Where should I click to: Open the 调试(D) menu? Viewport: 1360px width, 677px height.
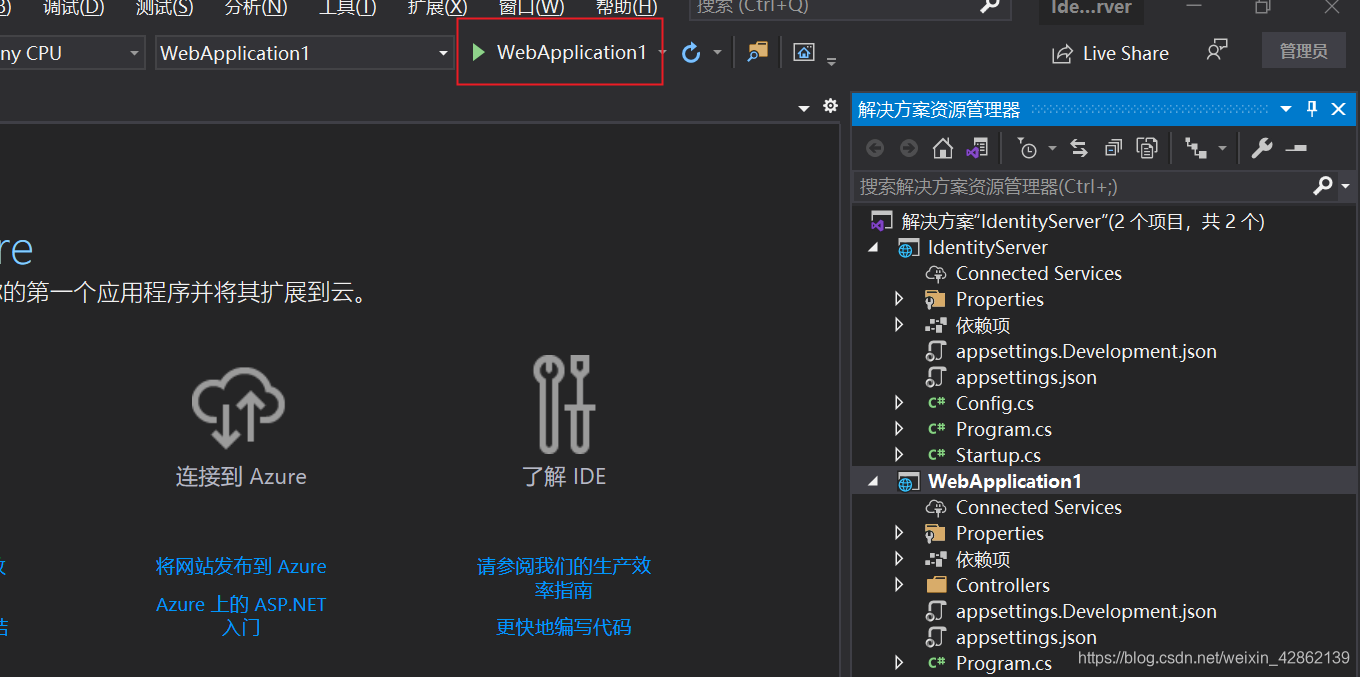tap(73, 7)
